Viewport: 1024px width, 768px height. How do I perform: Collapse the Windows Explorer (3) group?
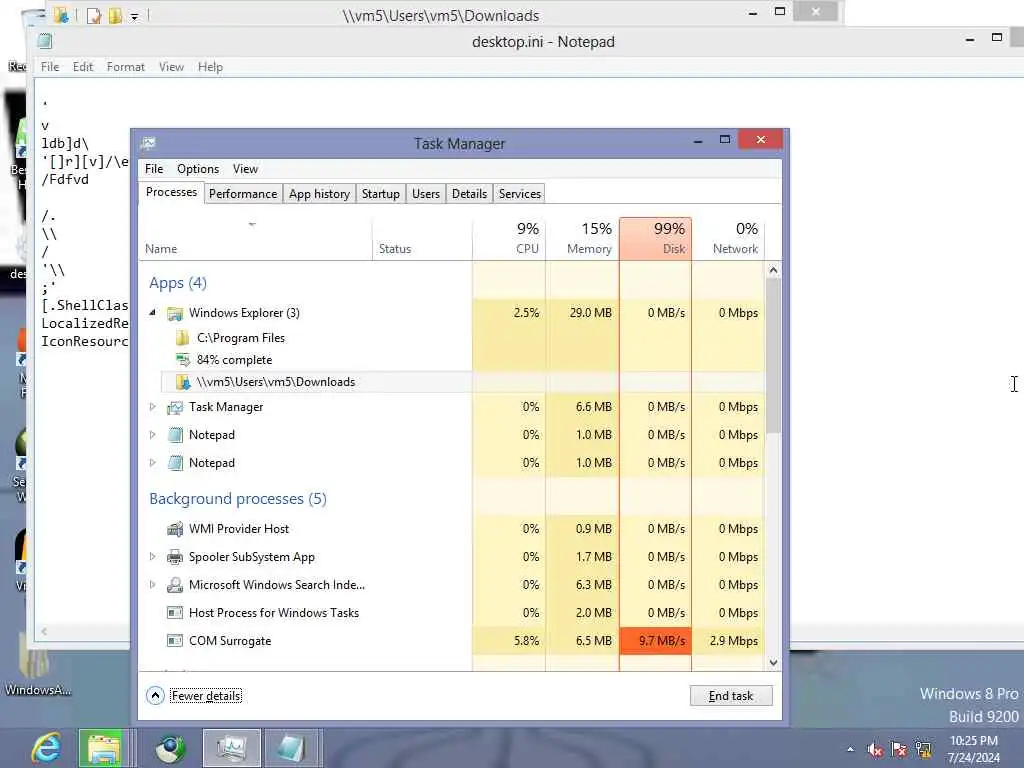(x=152, y=313)
